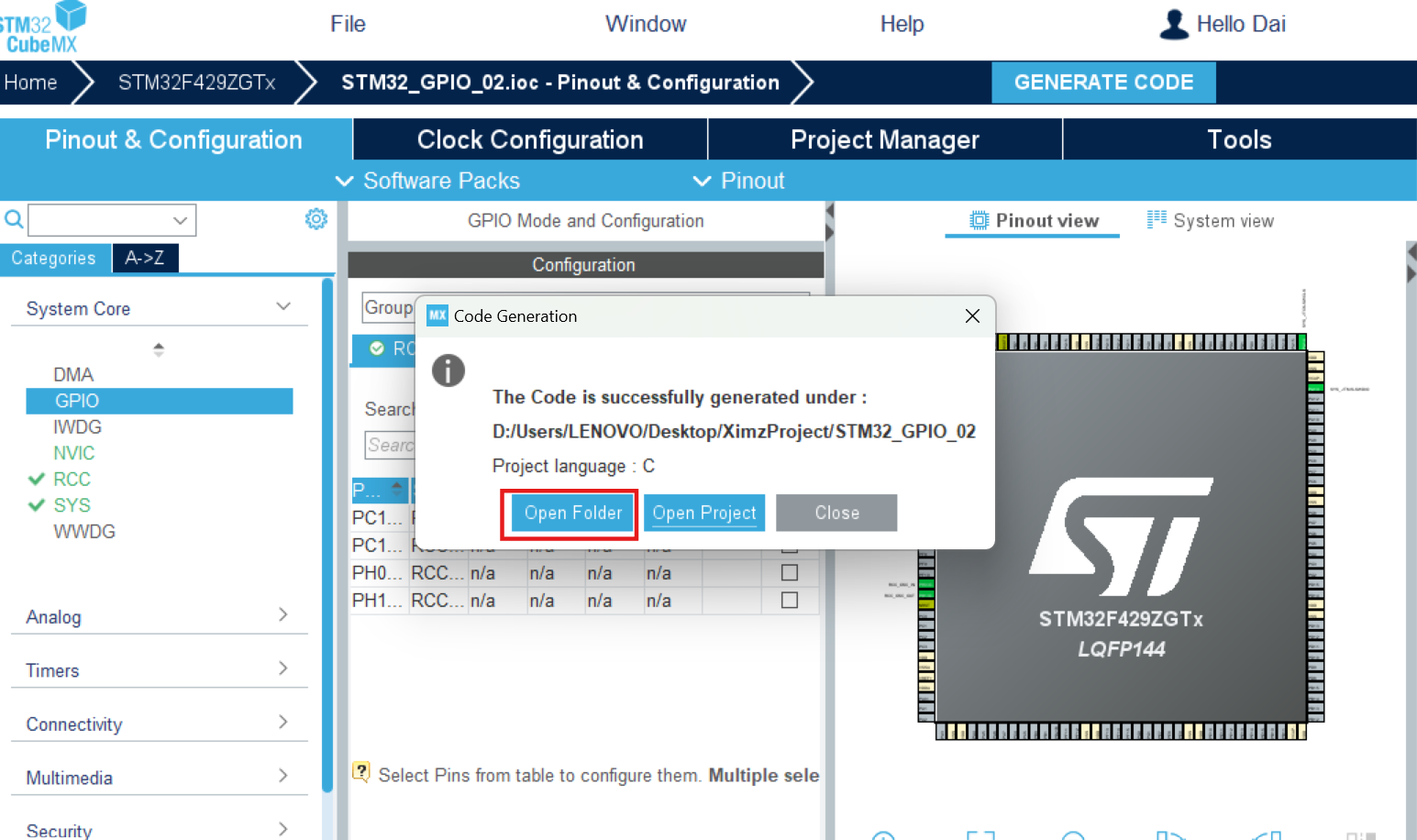
Task: Click the green check icon next to SYS
Action: pos(37,505)
